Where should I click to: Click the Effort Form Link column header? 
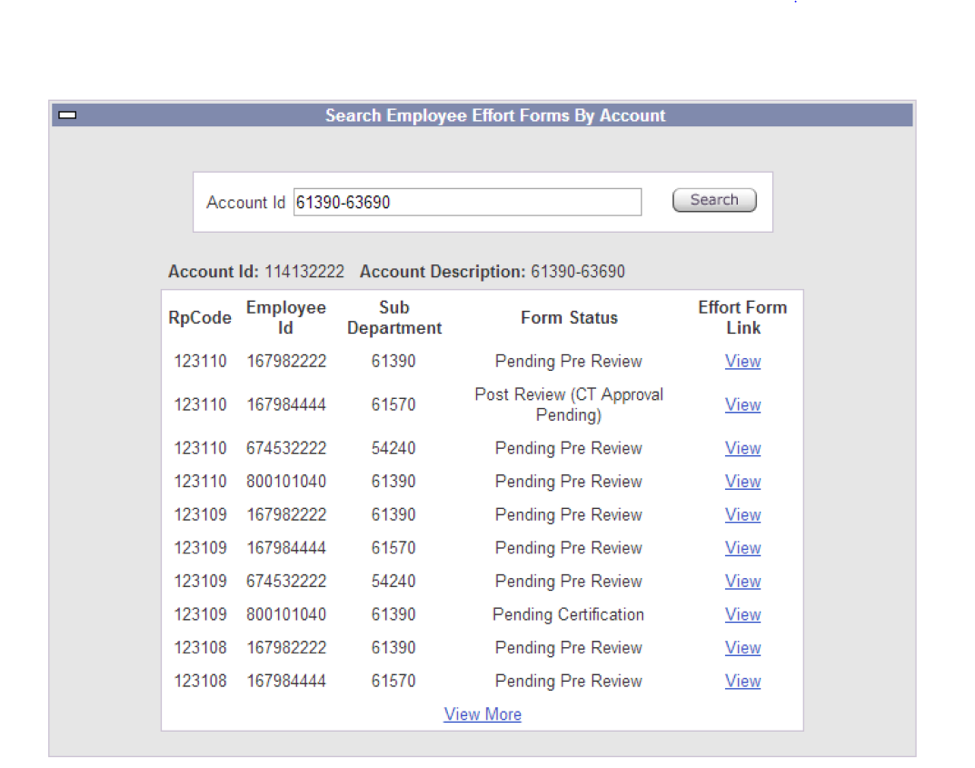pyautogui.click(x=742, y=318)
